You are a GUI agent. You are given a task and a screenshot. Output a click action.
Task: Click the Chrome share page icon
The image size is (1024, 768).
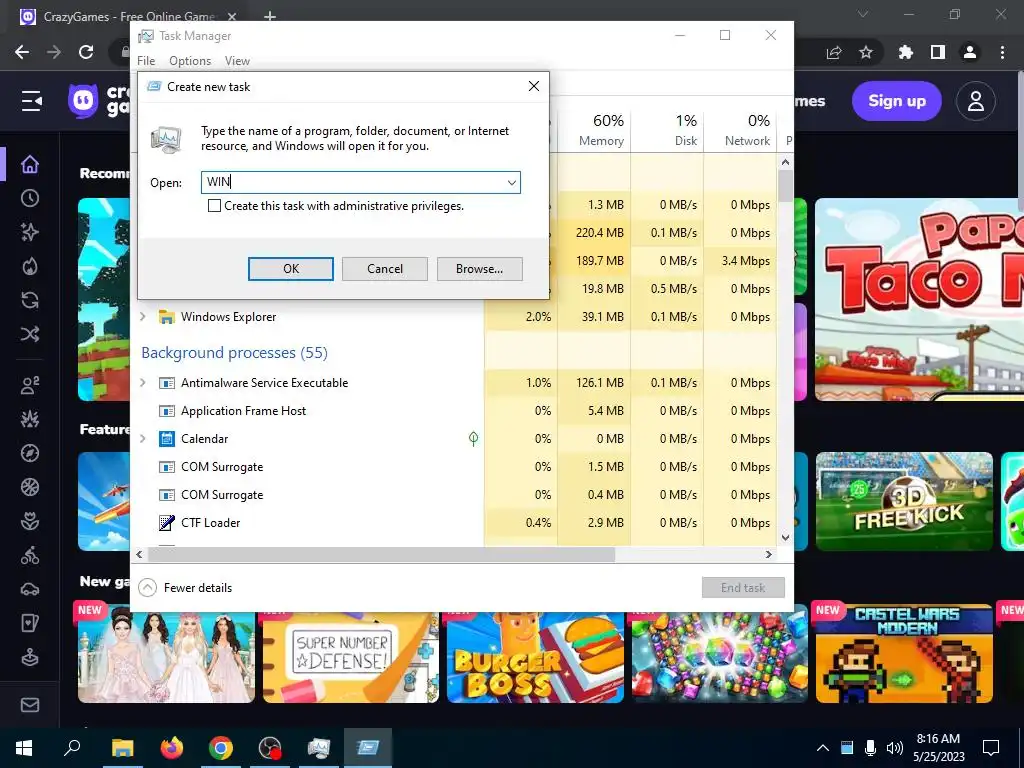[834, 53]
